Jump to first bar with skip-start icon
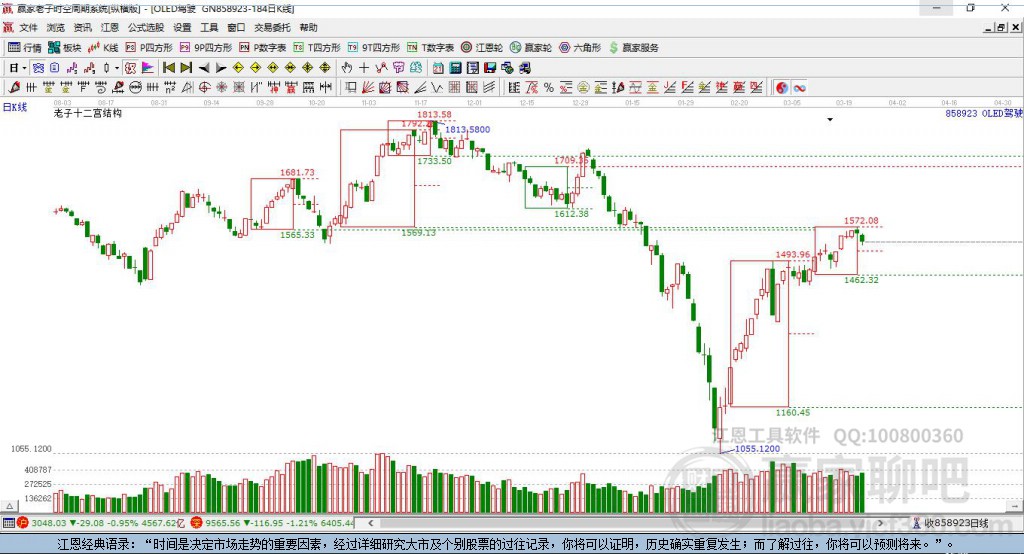 click(x=168, y=67)
